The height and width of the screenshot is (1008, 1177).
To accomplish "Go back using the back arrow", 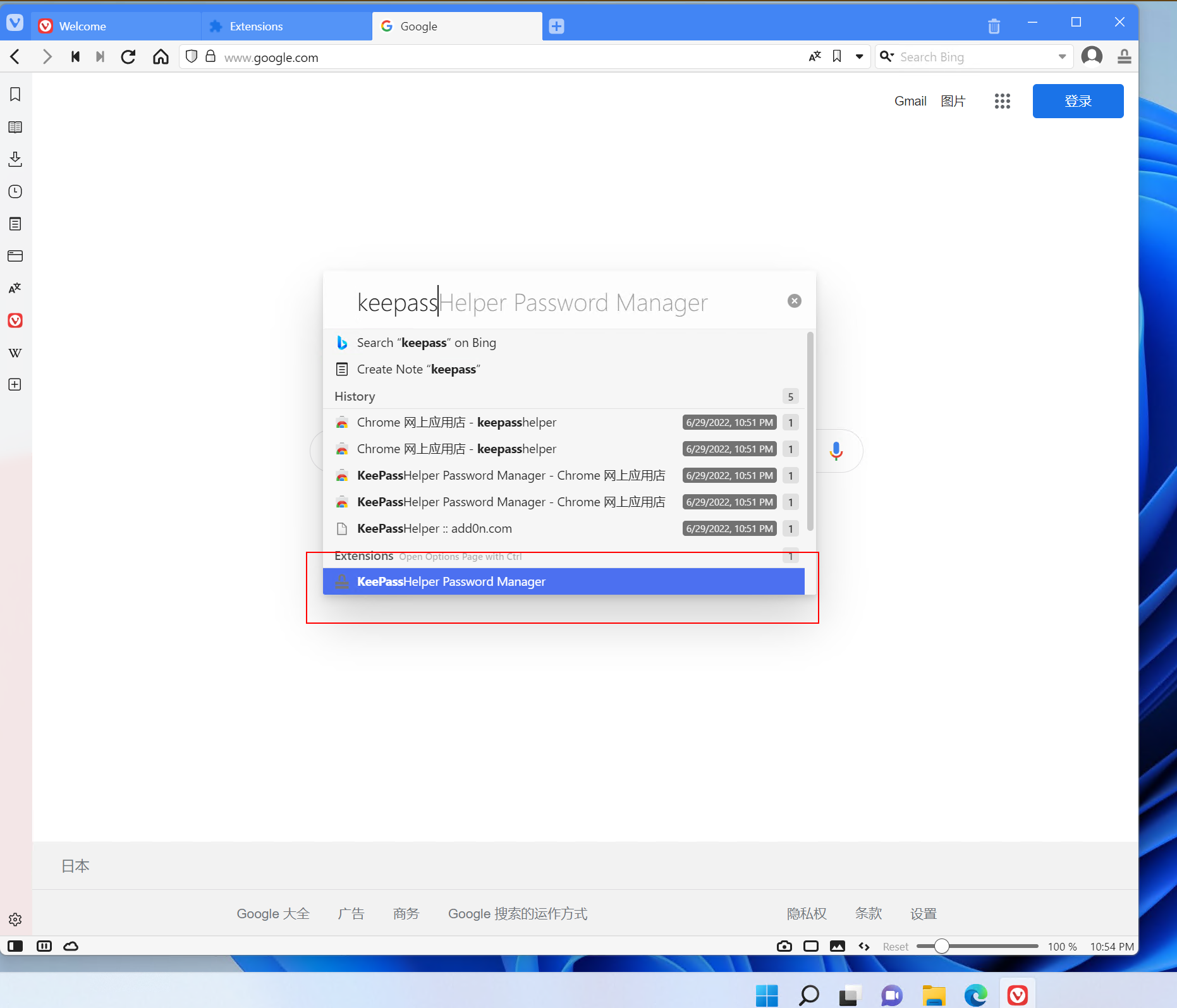I will click(x=16, y=57).
